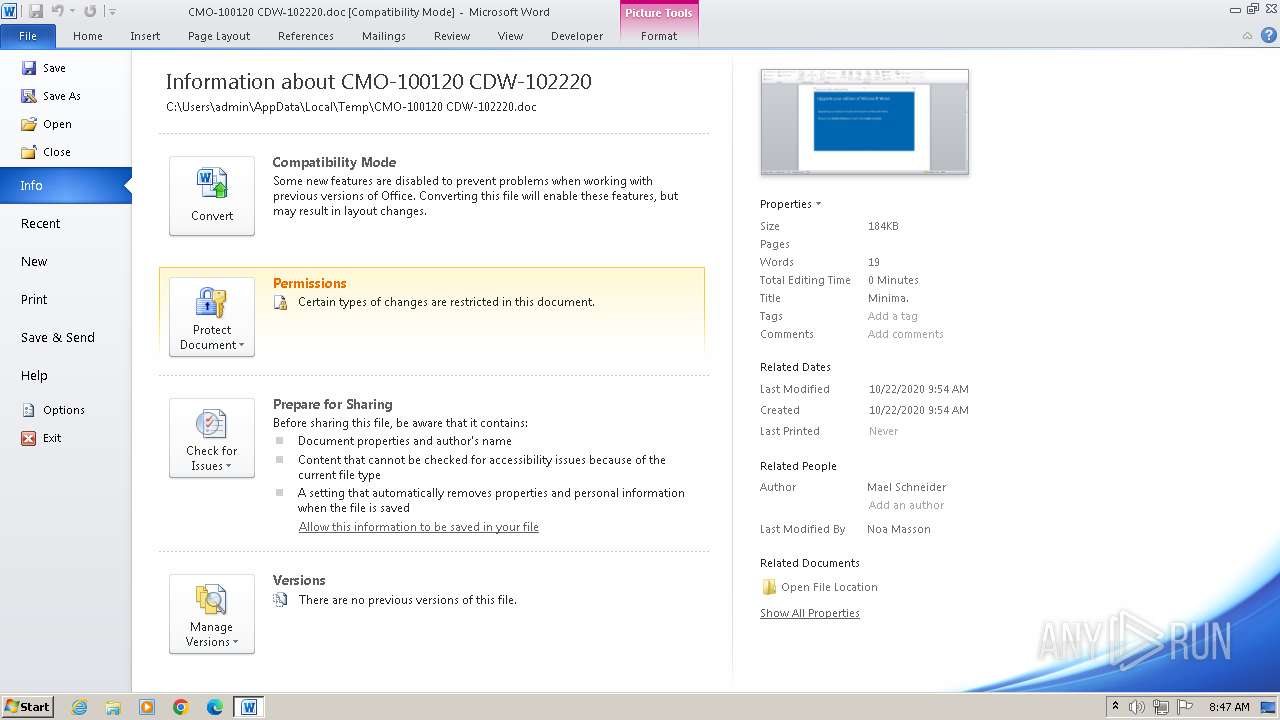The image size is (1280, 720).
Task: Click the taskbar clock 8:47 AM
Action: point(1229,707)
